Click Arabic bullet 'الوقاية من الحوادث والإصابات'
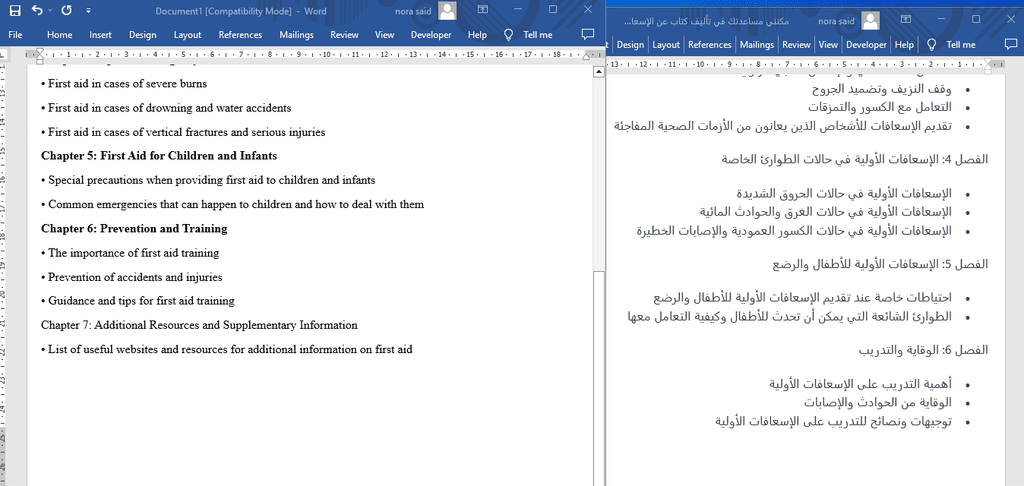The width and height of the screenshot is (1024, 486). coord(878,402)
